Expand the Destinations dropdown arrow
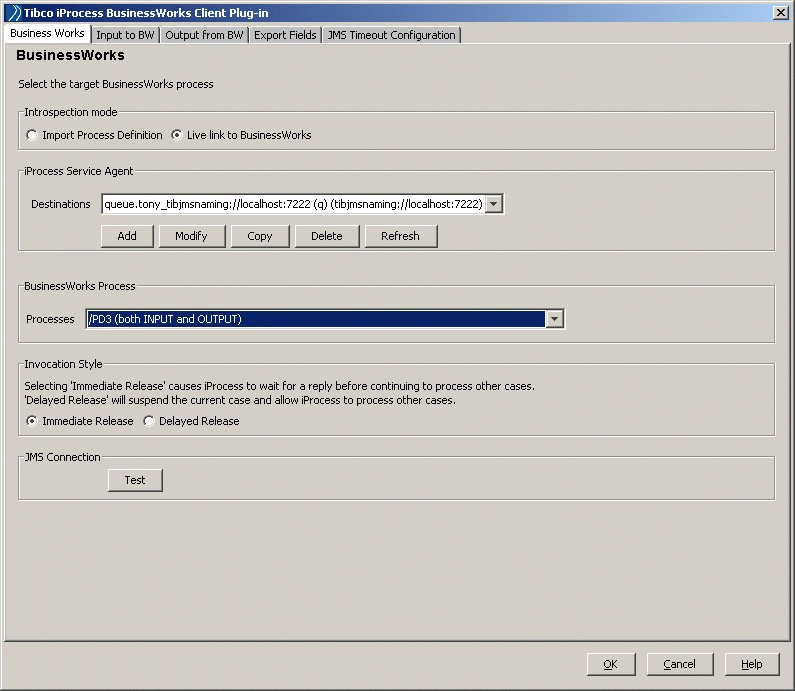795x691 pixels. click(494, 204)
